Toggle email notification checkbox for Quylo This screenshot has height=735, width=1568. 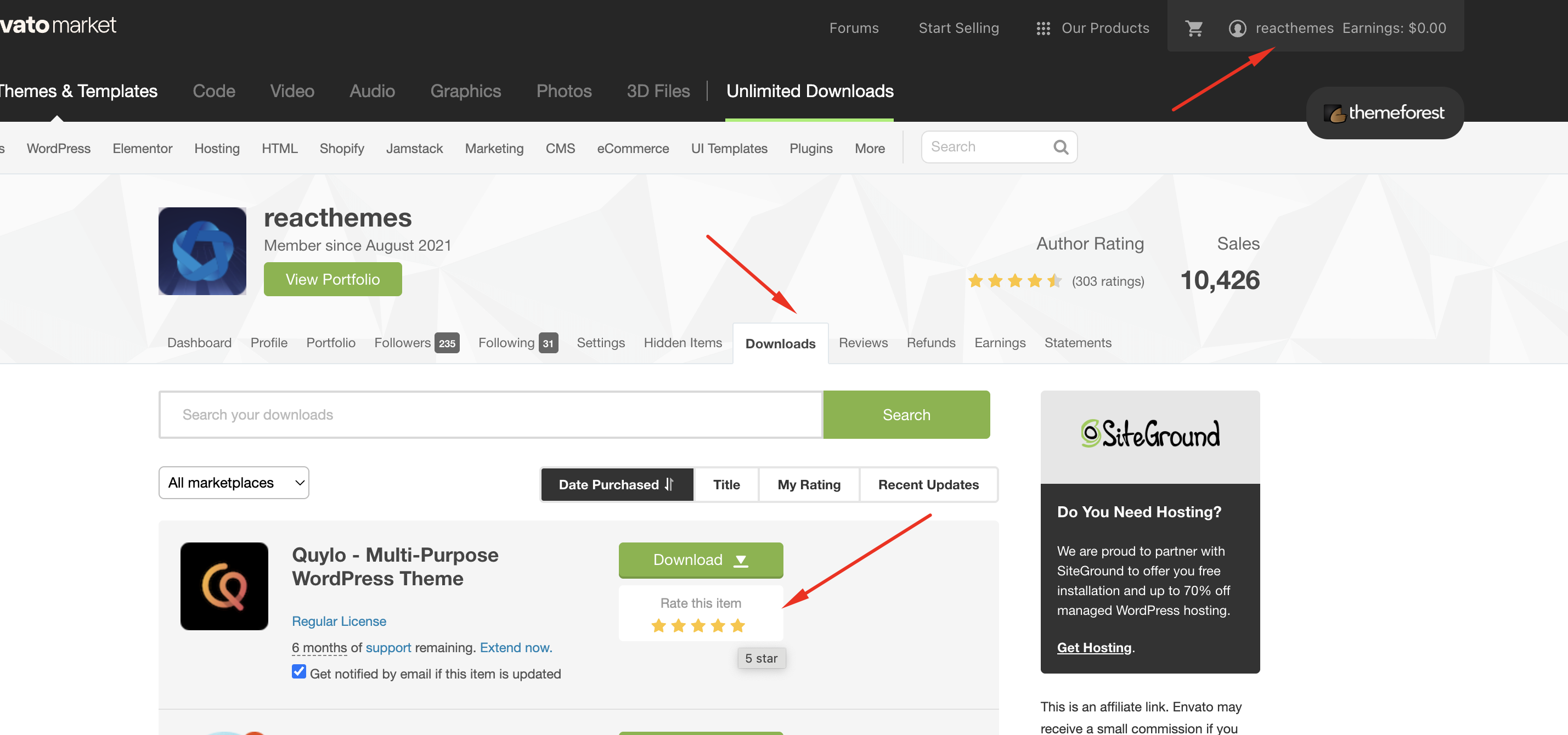click(x=298, y=672)
